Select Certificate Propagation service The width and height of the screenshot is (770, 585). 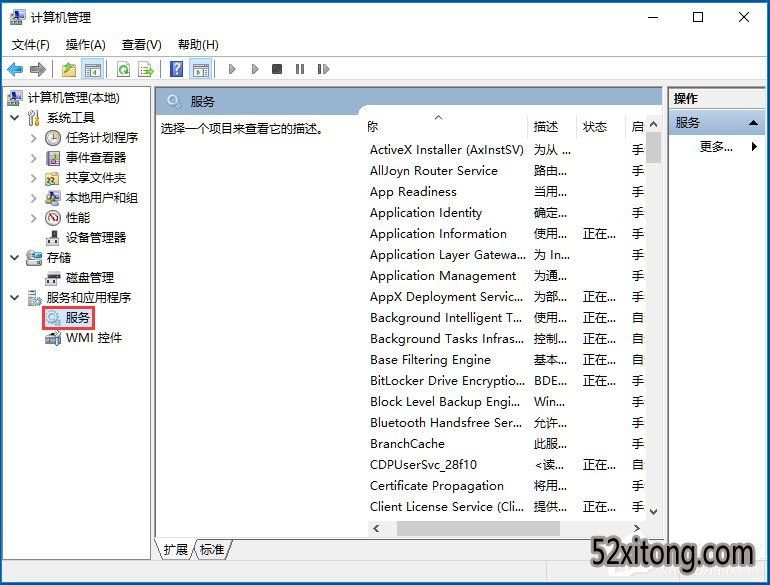[x=437, y=486]
